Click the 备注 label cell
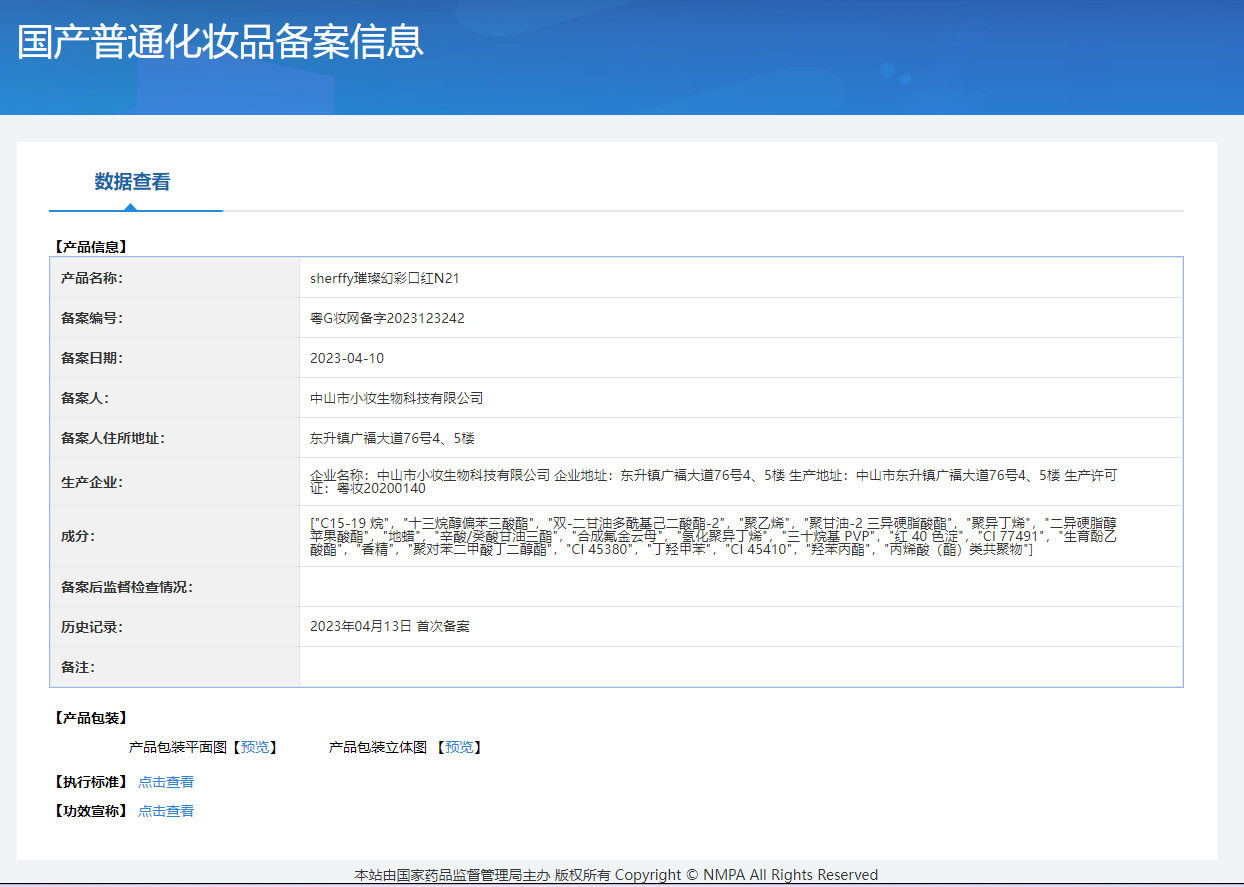 (175, 667)
